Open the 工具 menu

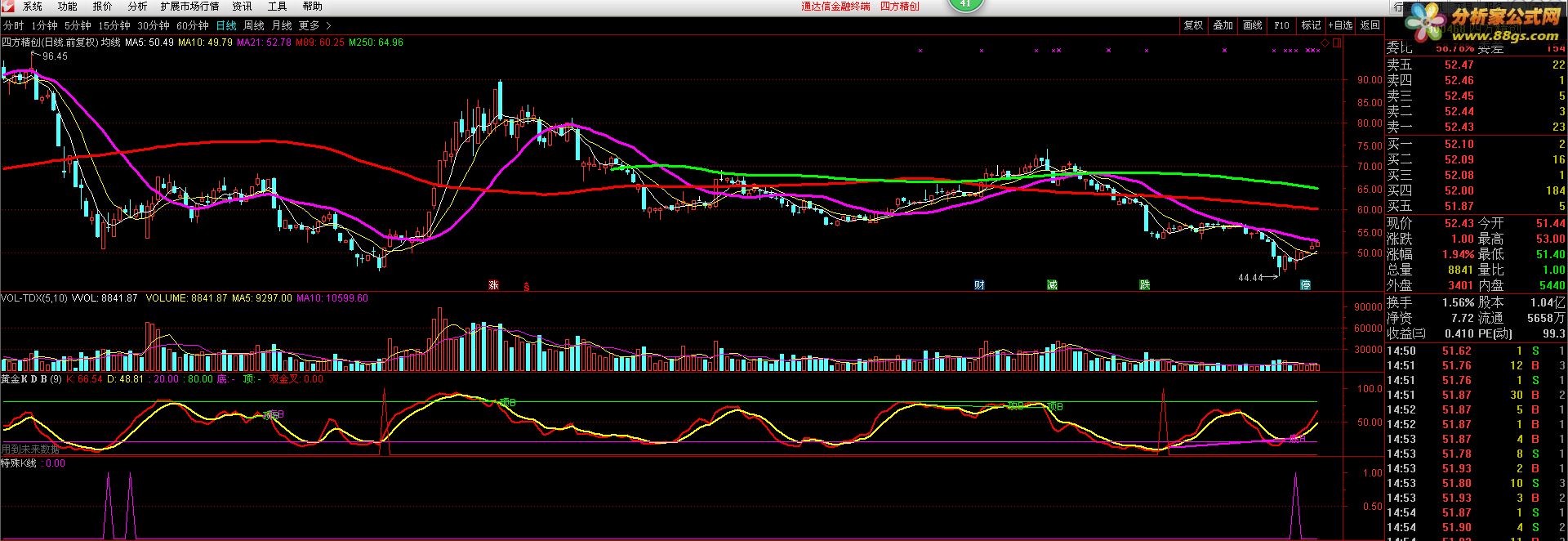click(x=277, y=7)
